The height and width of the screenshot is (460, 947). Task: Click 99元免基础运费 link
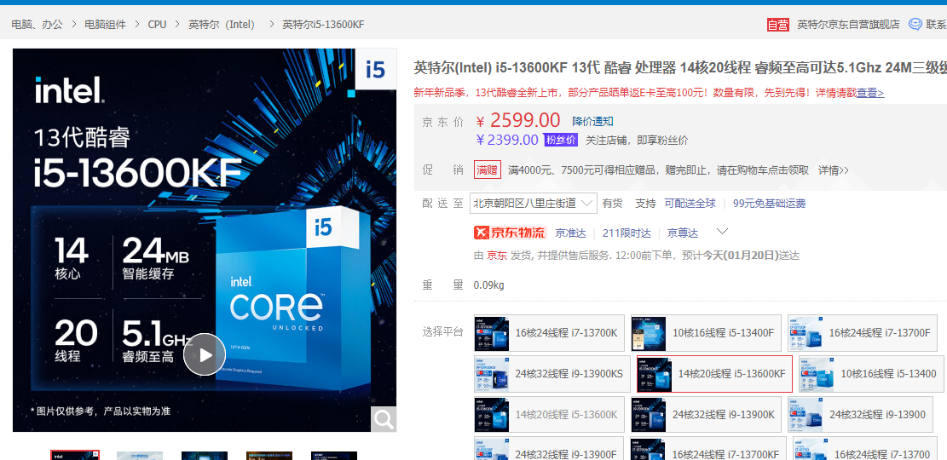[x=769, y=203]
